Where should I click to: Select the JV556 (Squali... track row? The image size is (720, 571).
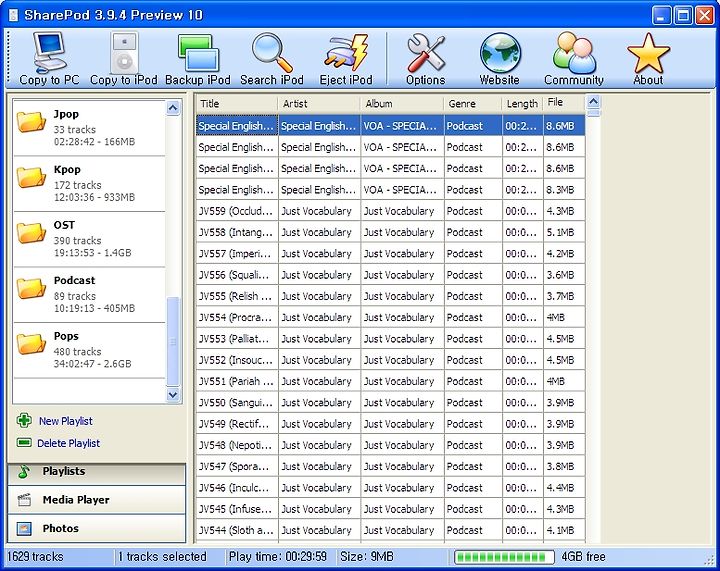(391, 275)
